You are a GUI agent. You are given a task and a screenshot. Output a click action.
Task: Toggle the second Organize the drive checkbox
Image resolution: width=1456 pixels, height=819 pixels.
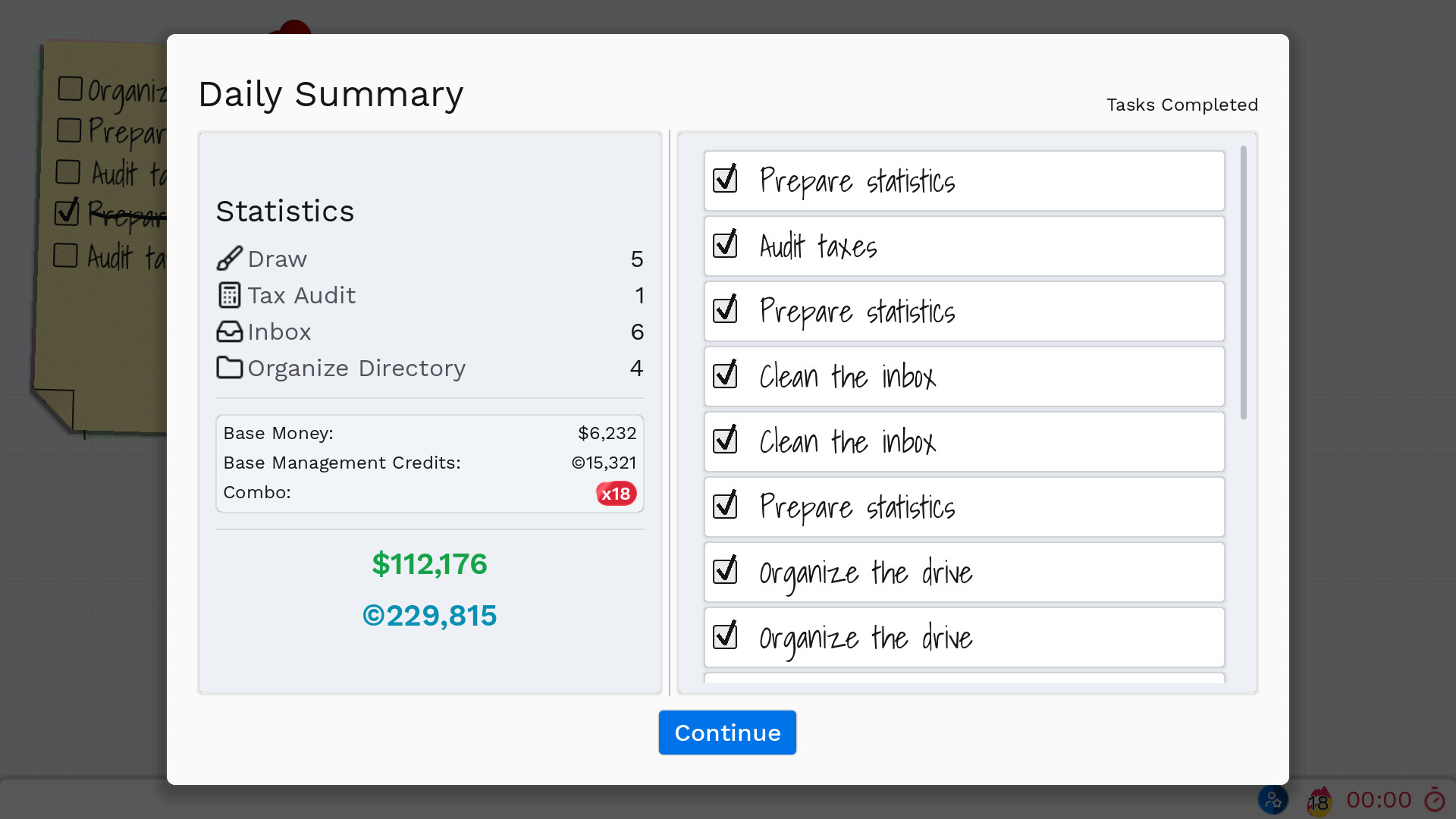tap(725, 636)
